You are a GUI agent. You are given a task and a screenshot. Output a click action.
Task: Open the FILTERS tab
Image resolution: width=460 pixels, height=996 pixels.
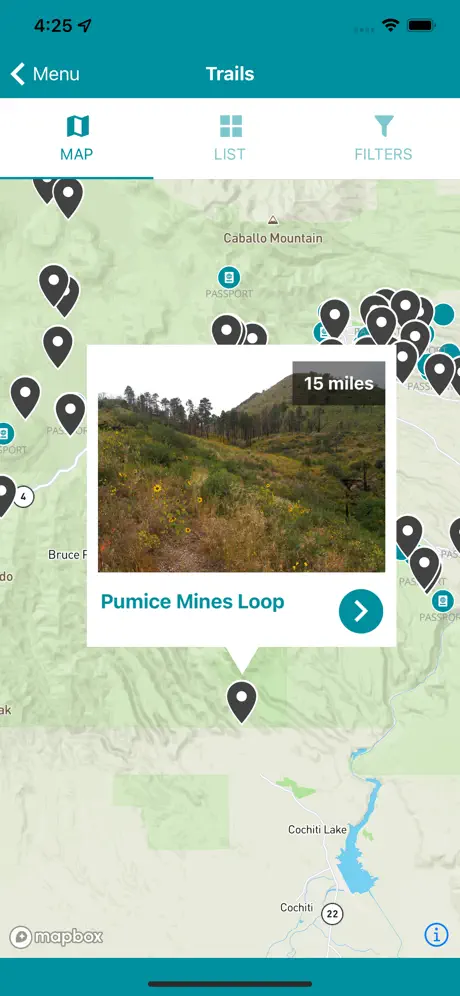[x=383, y=138]
